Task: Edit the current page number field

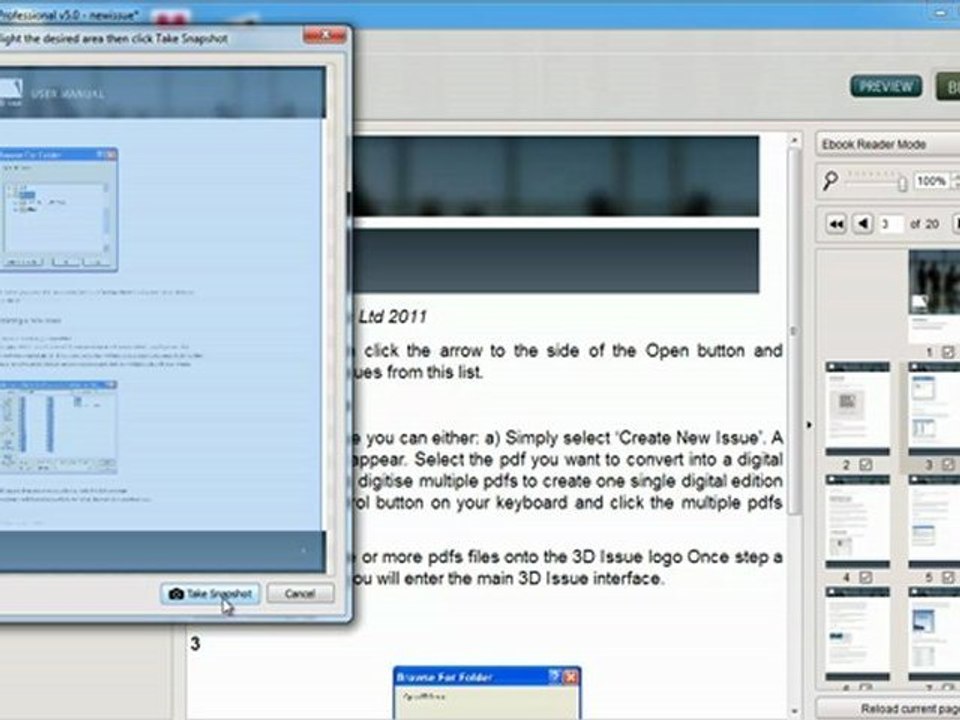Action: (x=891, y=224)
